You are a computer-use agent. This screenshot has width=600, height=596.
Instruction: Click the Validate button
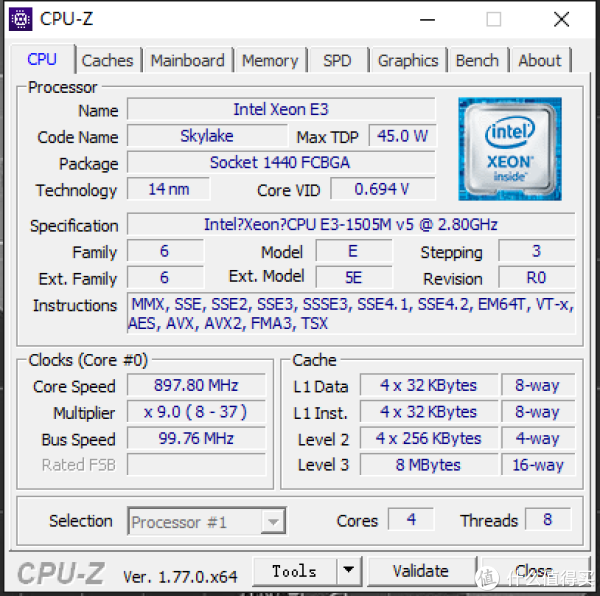(x=421, y=571)
